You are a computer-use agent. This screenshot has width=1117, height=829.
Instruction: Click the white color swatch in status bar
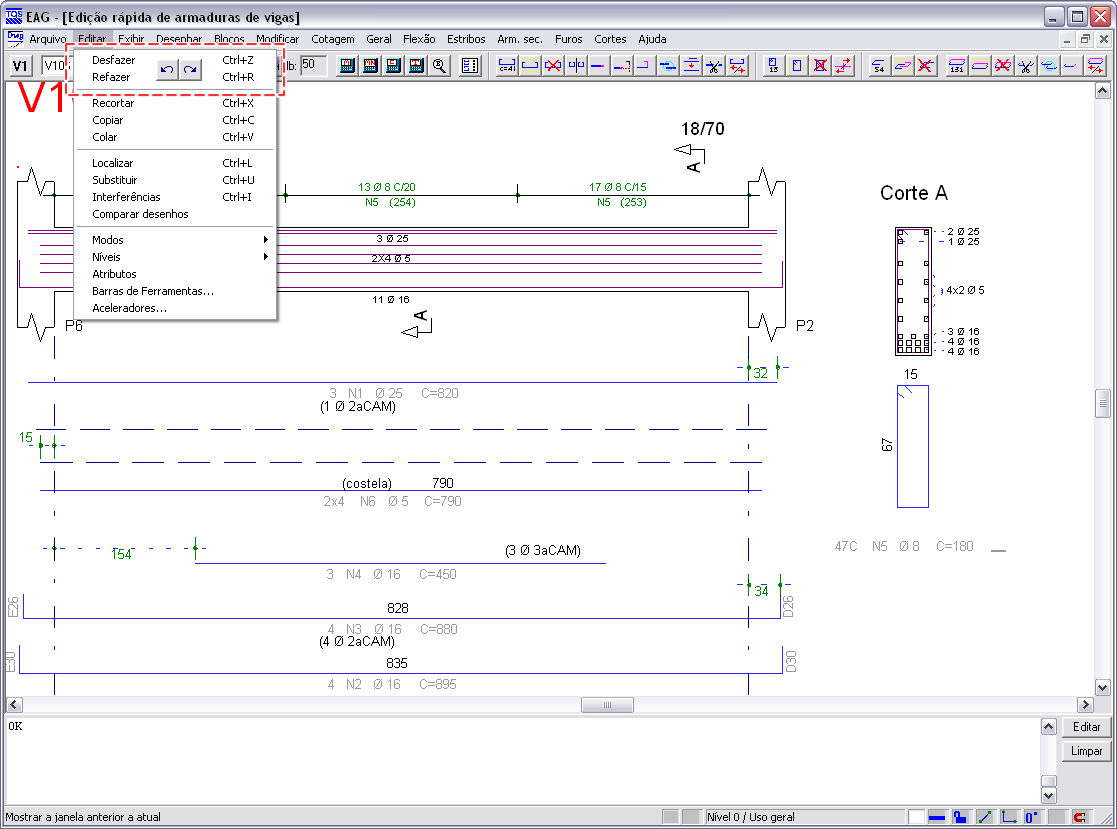pyautogui.click(x=916, y=817)
